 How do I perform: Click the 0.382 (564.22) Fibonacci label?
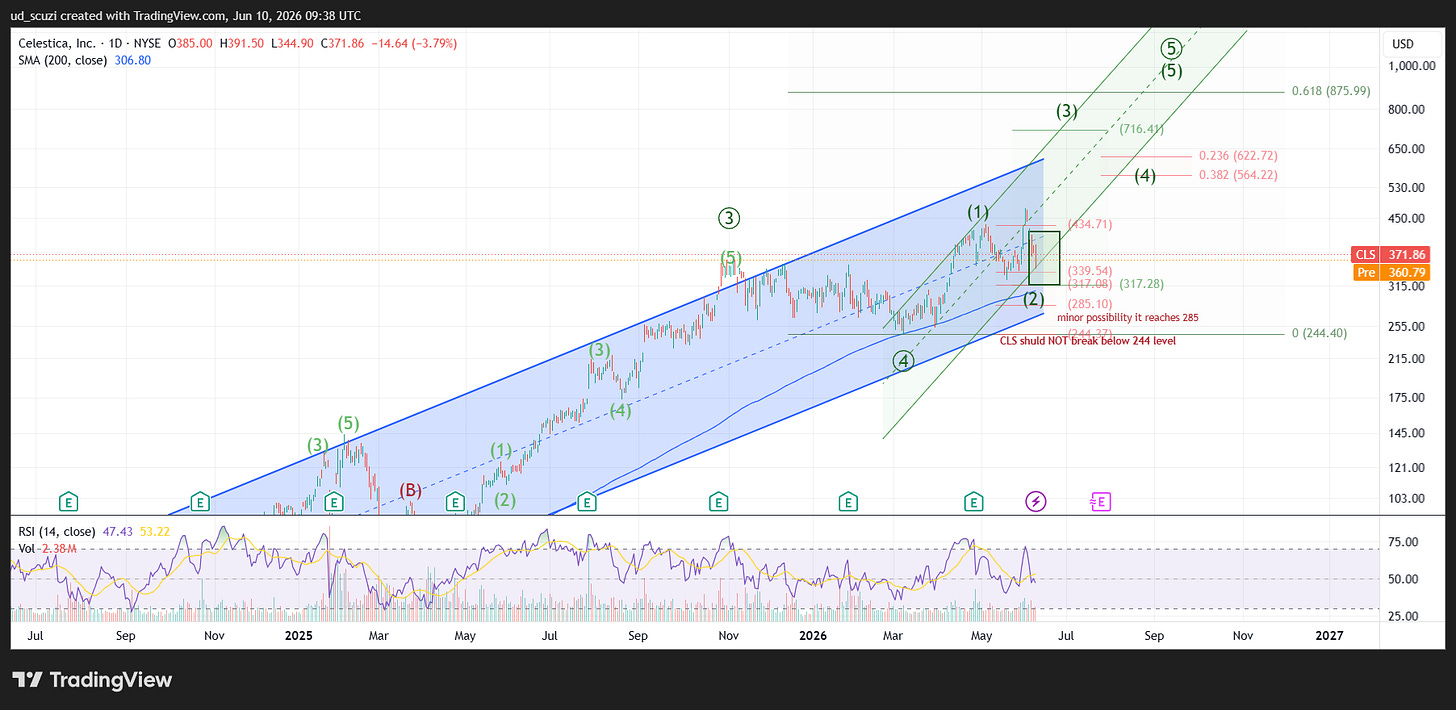(1238, 174)
